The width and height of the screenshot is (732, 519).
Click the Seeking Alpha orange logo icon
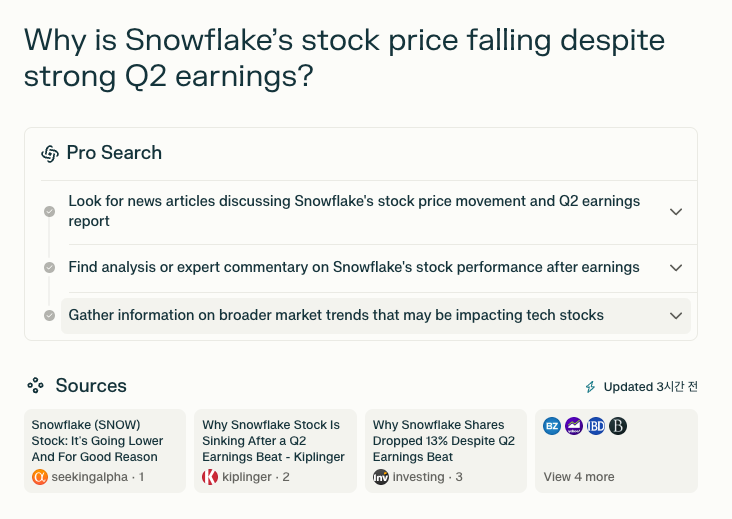(x=40, y=477)
